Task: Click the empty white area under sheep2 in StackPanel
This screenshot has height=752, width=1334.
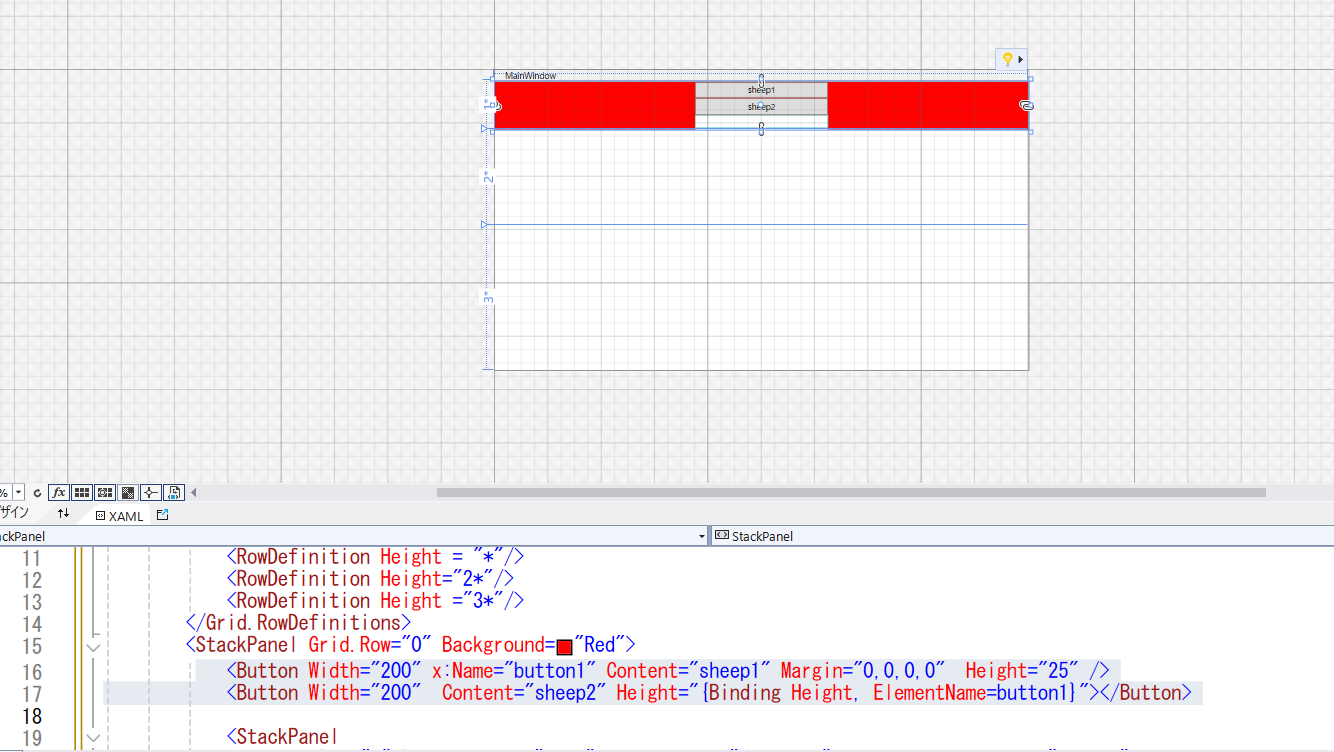Action: (761, 121)
